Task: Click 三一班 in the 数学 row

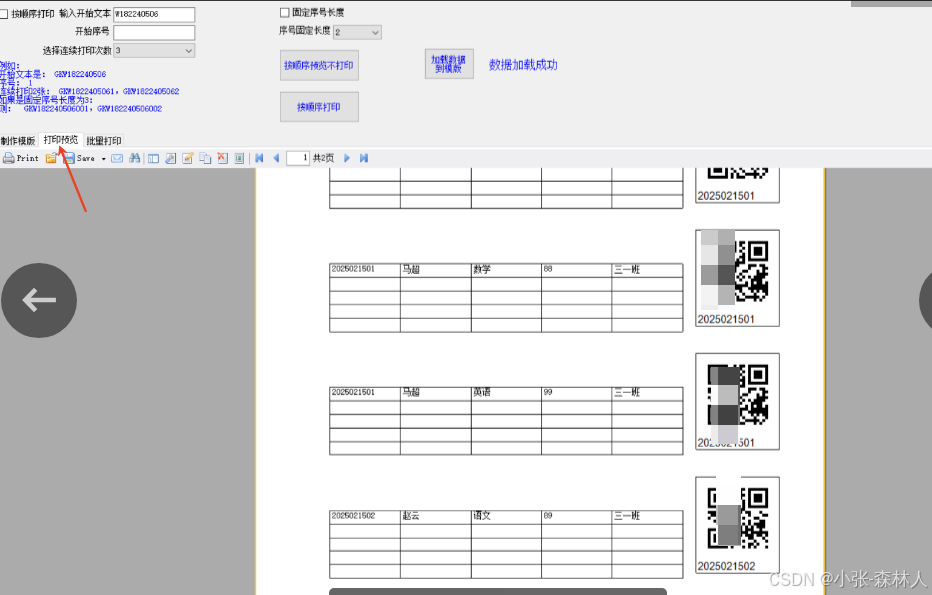Action: (x=647, y=270)
